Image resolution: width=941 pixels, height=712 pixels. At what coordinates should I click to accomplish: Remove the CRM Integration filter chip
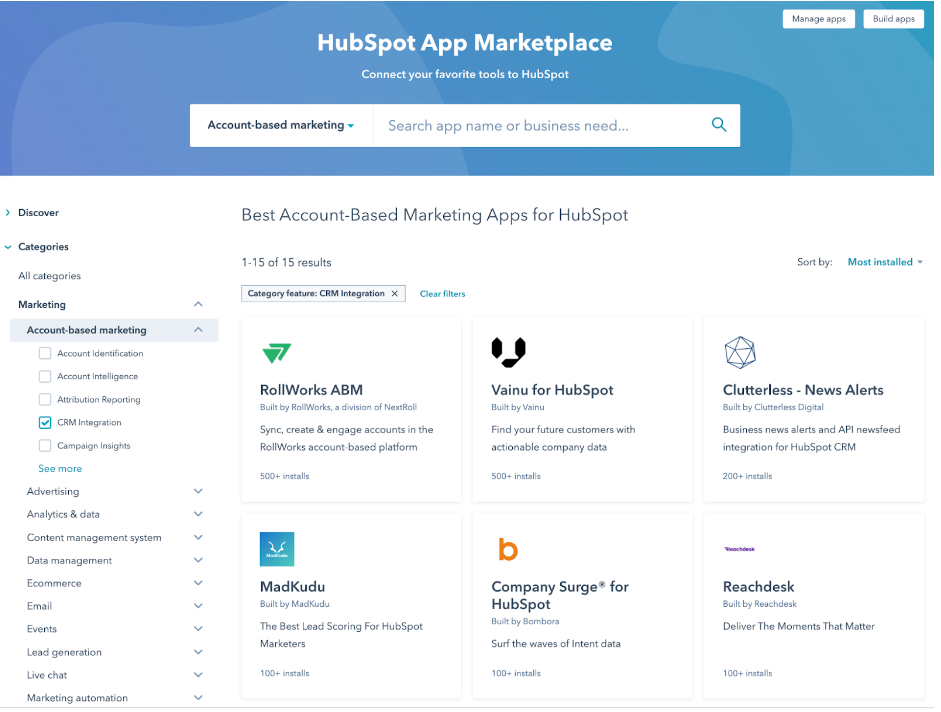pos(394,294)
